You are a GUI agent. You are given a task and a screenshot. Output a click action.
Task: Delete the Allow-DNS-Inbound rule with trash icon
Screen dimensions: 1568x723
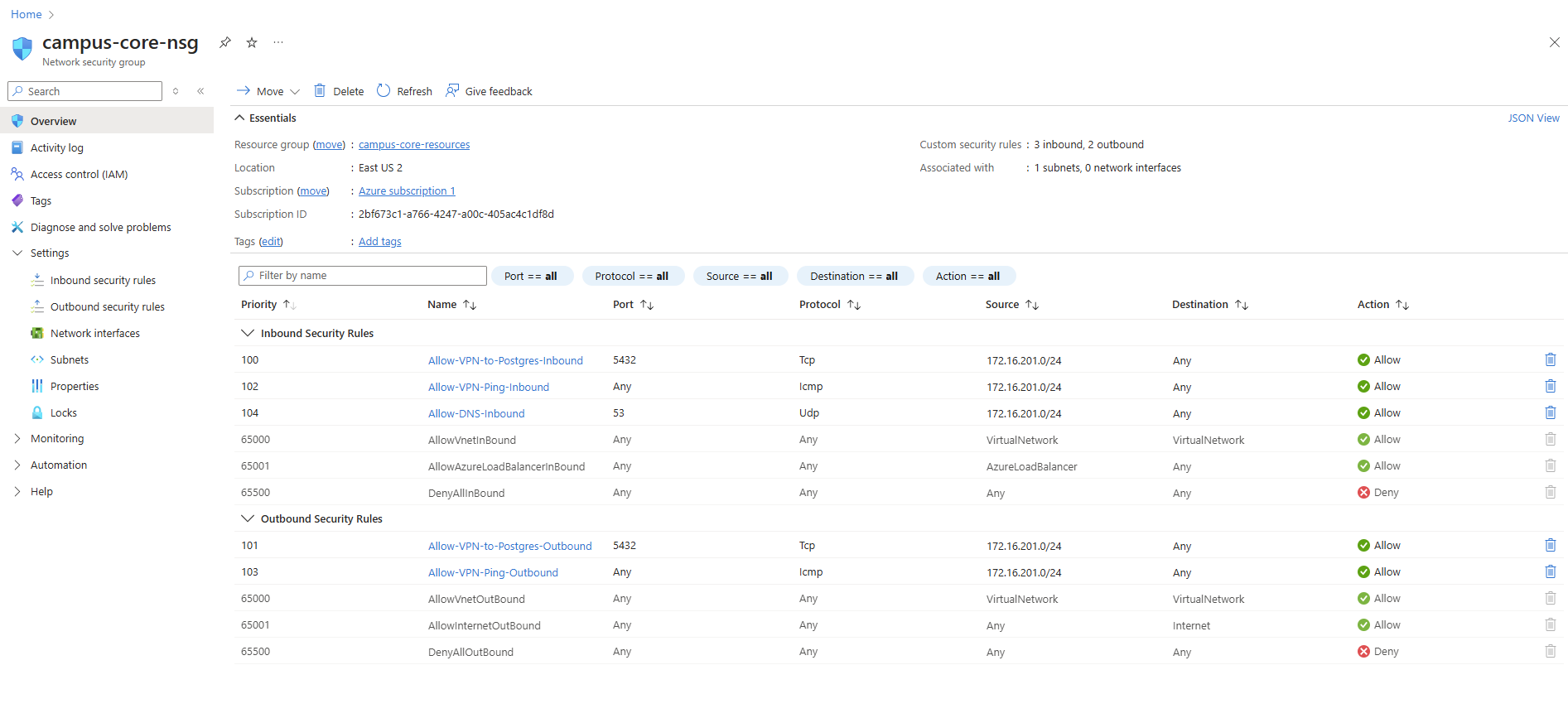point(1550,412)
